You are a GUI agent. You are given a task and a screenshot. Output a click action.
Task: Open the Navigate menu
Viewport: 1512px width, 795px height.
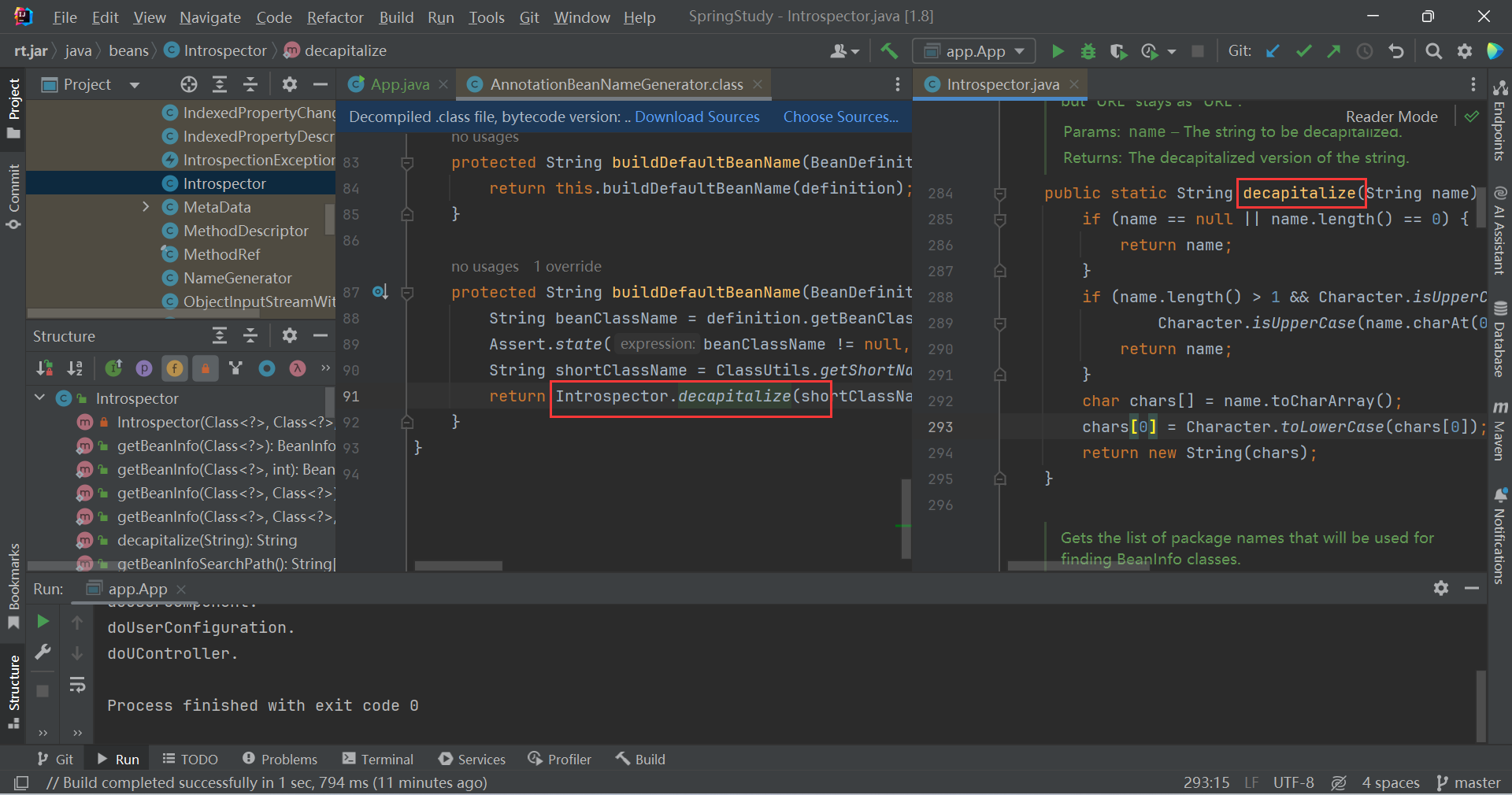(x=210, y=17)
